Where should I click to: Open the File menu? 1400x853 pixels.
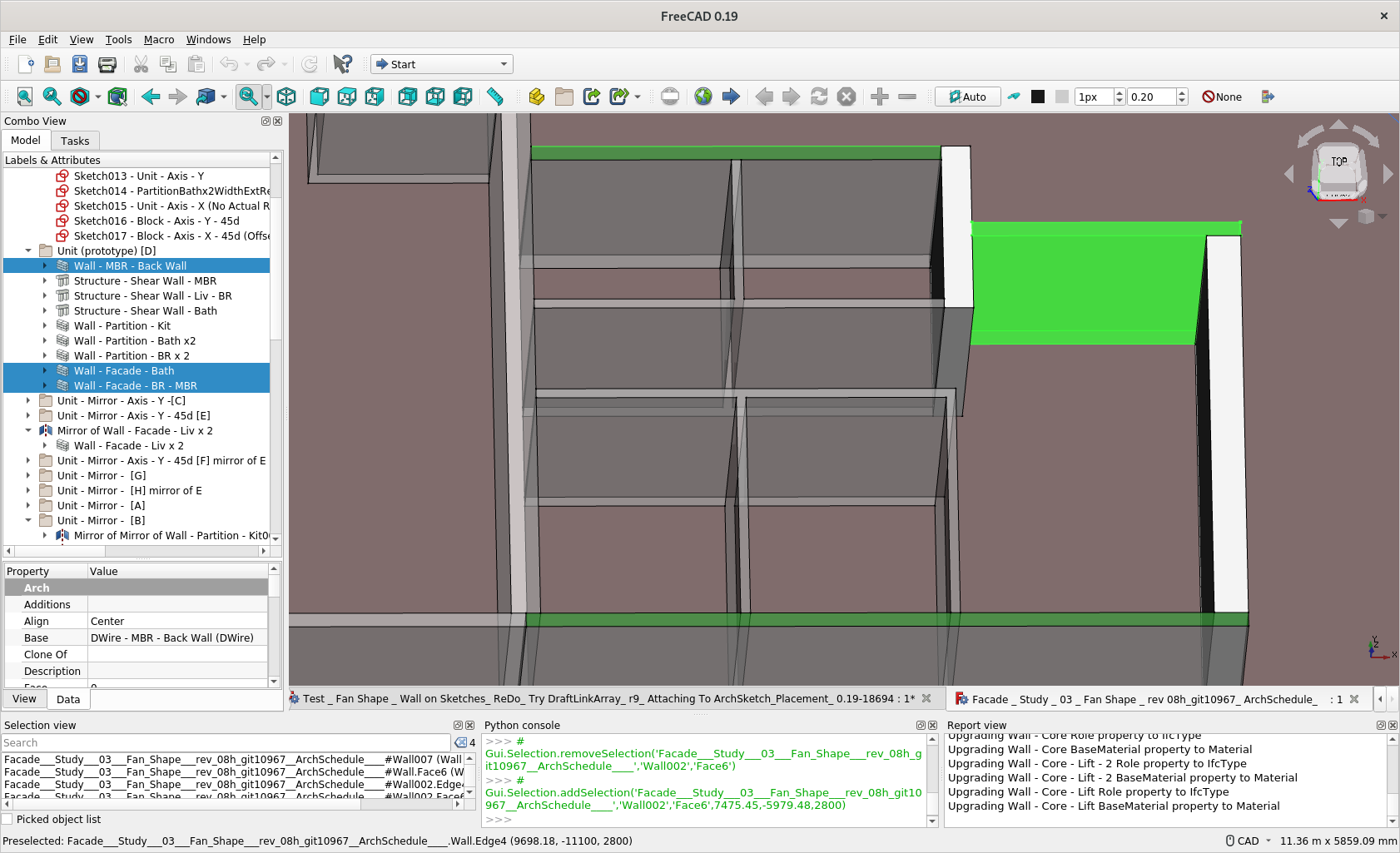(17, 39)
